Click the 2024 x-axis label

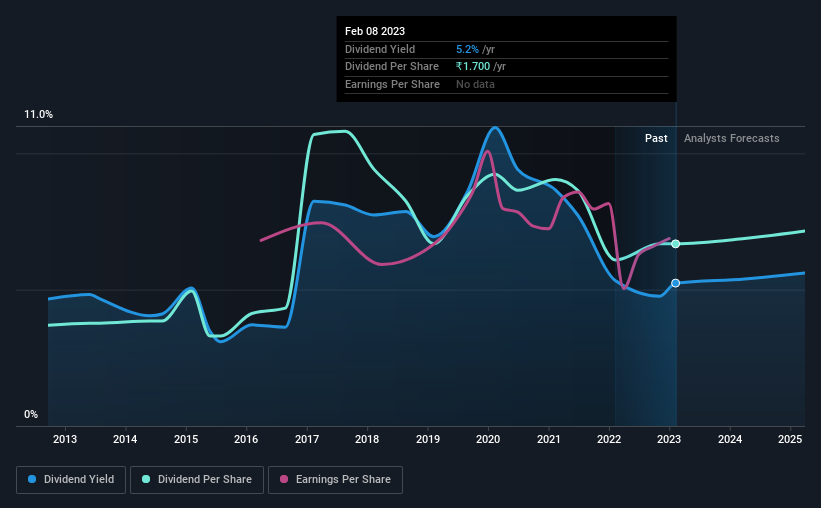(730, 439)
